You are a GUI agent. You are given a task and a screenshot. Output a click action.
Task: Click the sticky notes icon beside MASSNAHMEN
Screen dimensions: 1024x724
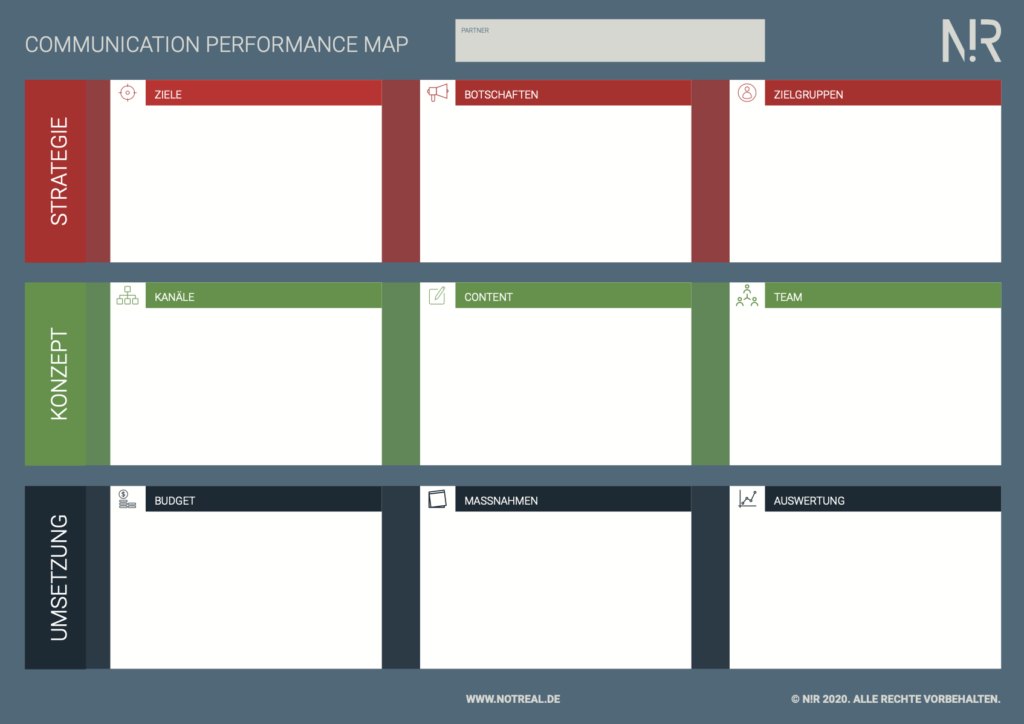(x=437, y=499)
